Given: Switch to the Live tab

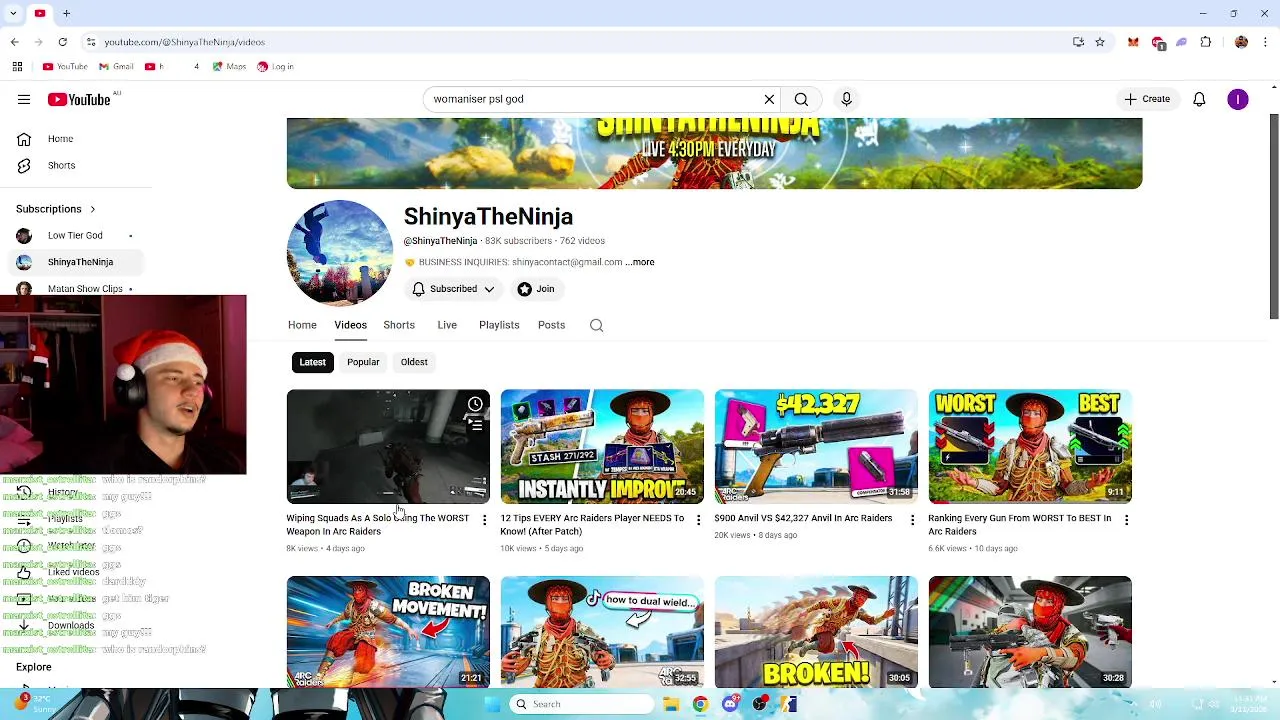Looking at the screenshot, I should pyautogui.click(x=447, y=325).
